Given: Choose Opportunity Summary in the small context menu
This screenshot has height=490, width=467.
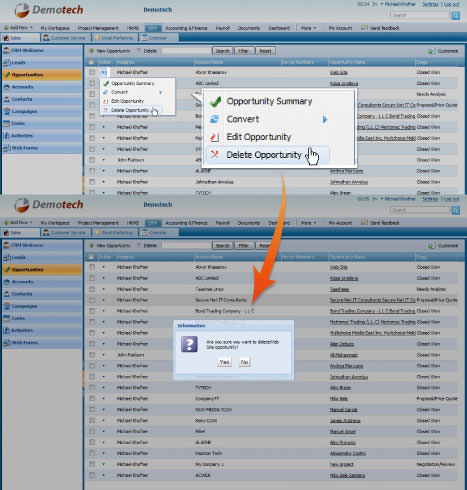Looking at the screenshot, I should pos(133,83).
